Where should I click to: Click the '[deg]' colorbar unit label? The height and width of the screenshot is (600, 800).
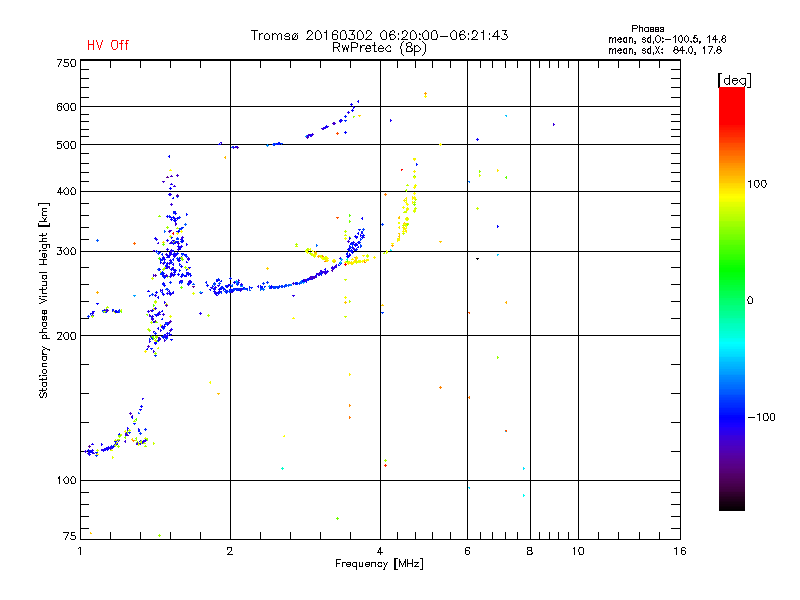pyautogui.click(x=734, y=80)
